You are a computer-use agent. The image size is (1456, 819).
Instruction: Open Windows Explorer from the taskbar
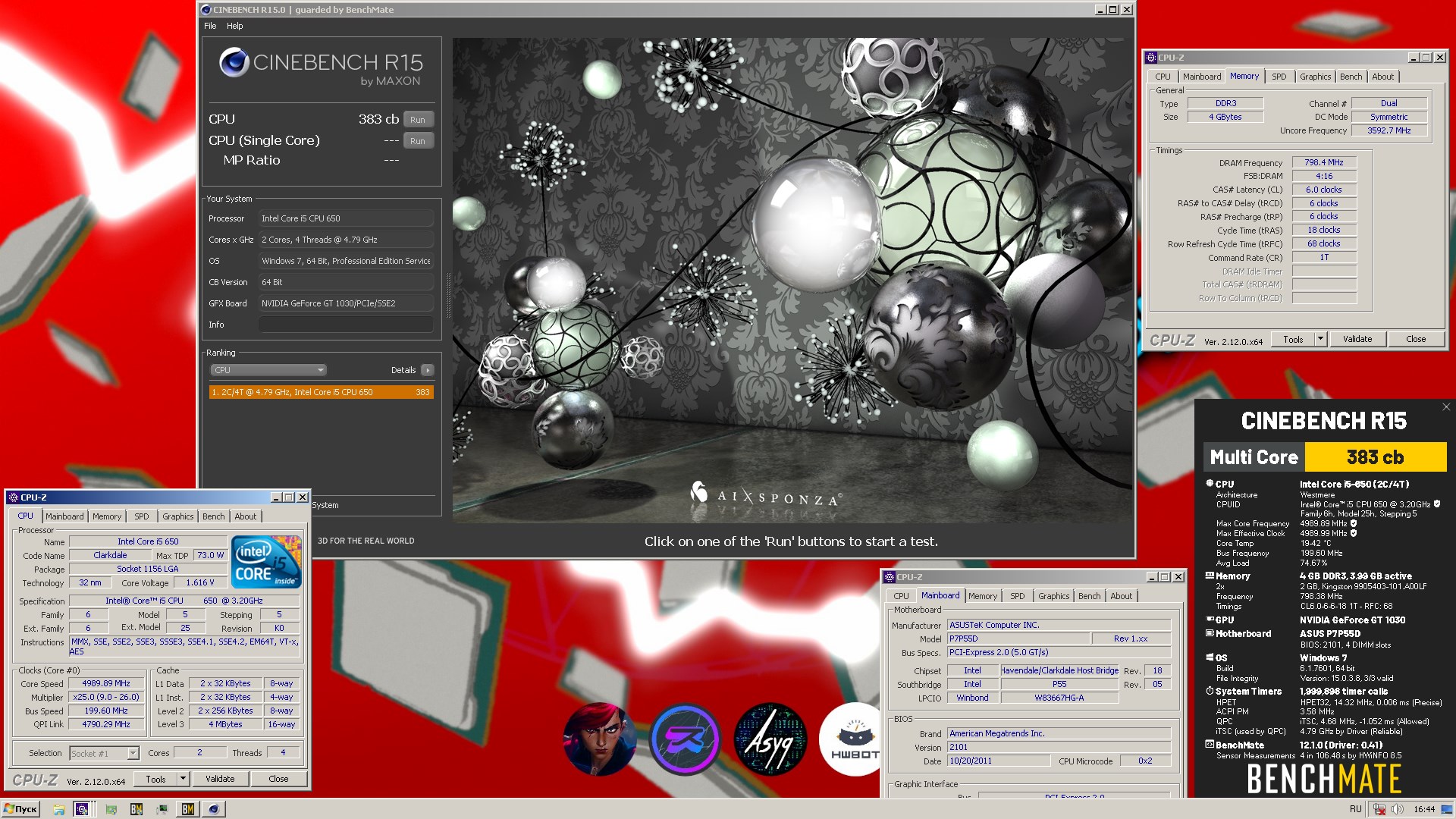point(58,809)
